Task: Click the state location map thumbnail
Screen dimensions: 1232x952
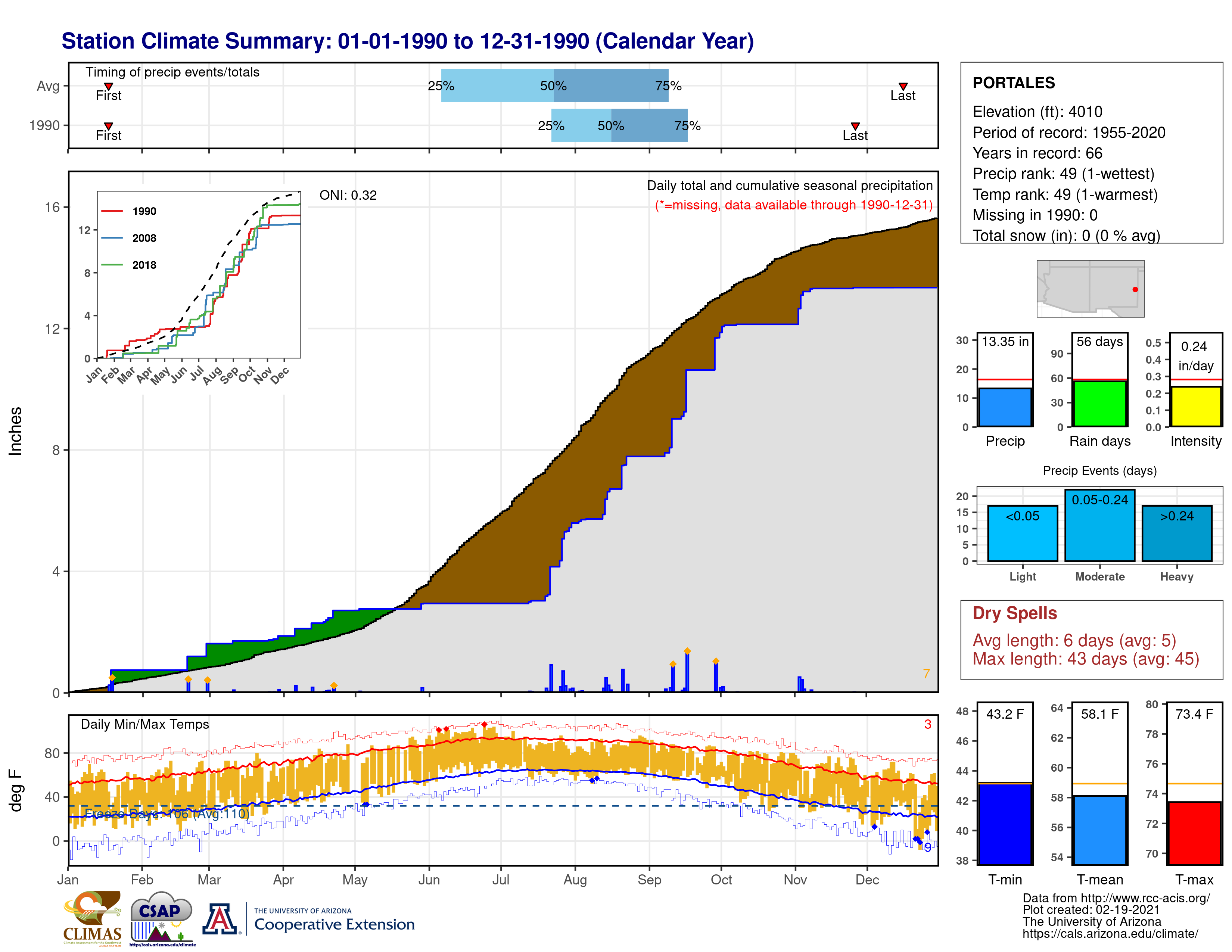Action: coord(1091,288)
